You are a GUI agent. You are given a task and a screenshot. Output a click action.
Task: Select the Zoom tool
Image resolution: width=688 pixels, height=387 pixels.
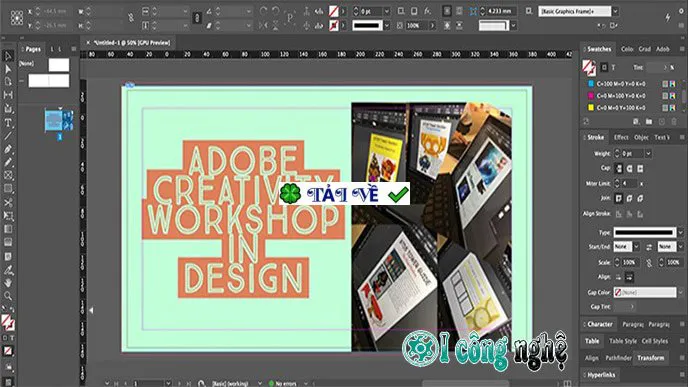pos(8,296)
